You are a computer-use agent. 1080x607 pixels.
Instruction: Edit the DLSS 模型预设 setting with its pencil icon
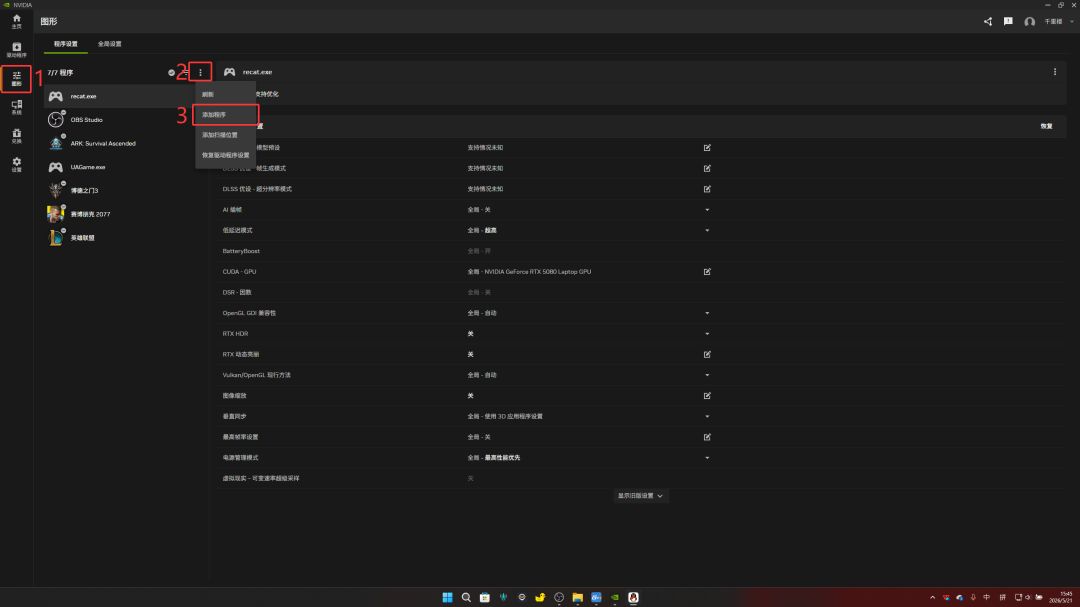click(707, 147)
